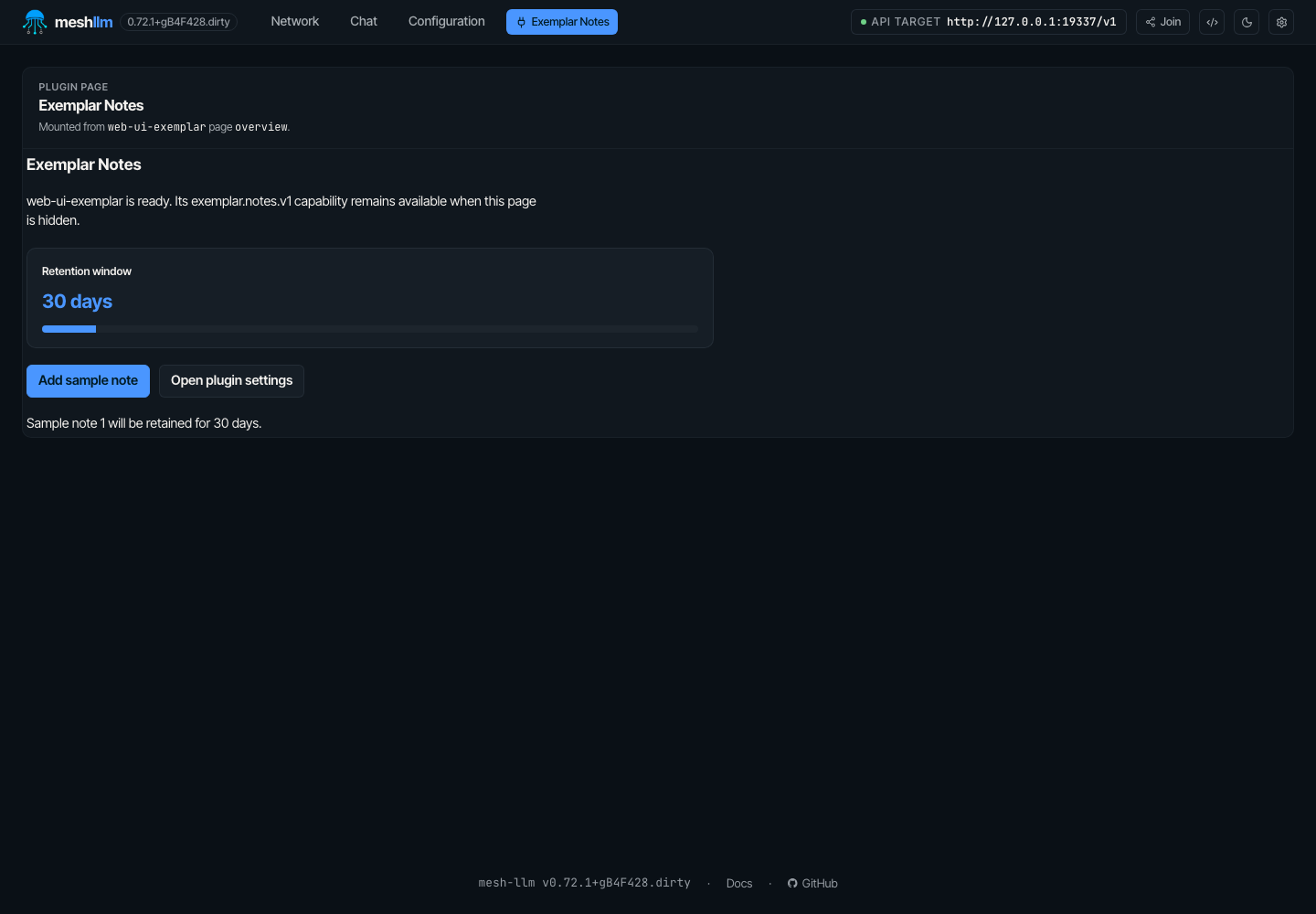This screenshot has height=914, width=1316.
Task: Click the retention window progress bar
Action: pyautogui.click(x=370, y=329)
